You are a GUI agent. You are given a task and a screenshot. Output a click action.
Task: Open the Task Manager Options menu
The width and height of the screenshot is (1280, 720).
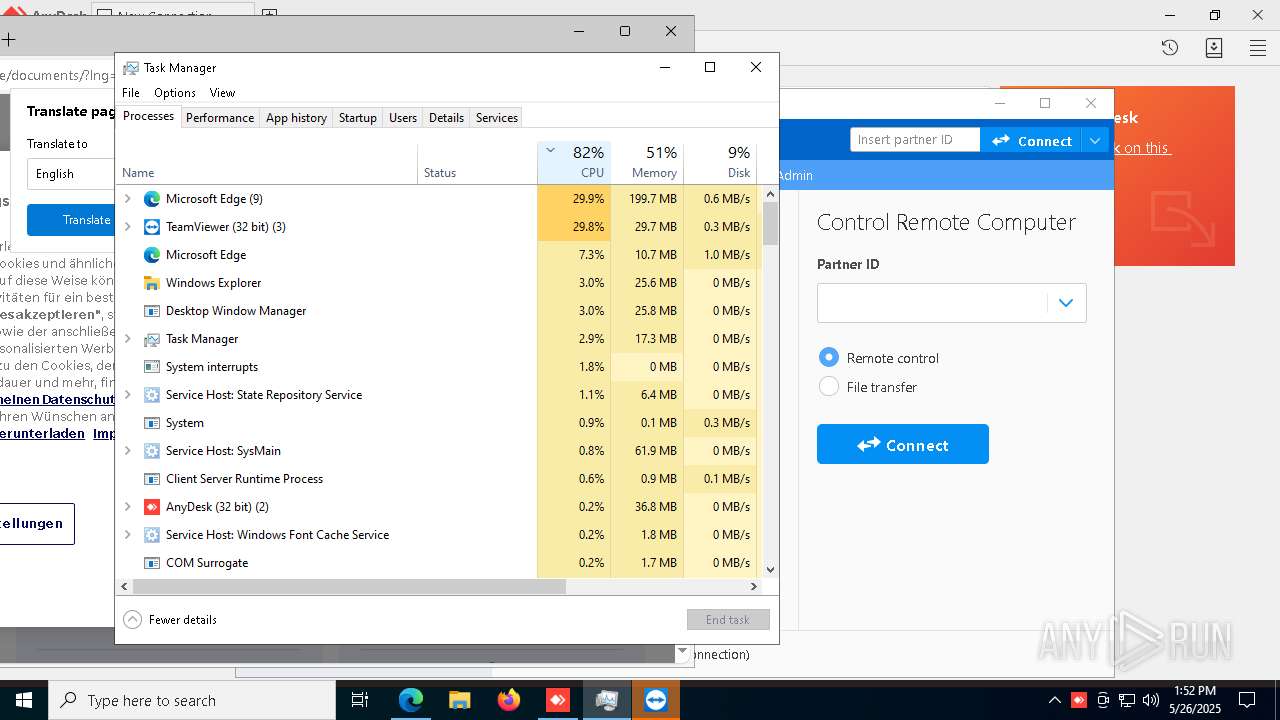pos(175,92)
